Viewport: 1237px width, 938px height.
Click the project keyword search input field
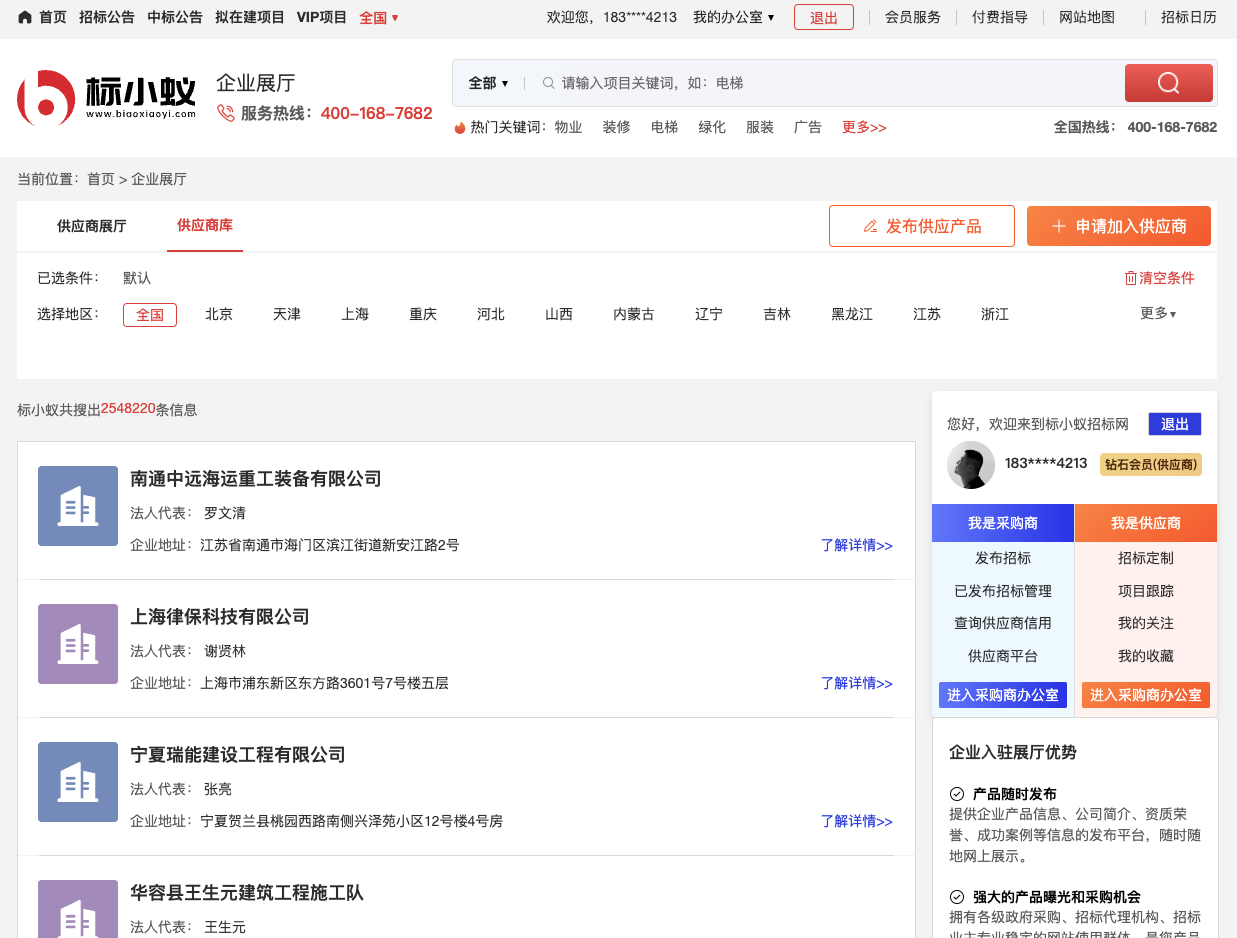[830, 83]
